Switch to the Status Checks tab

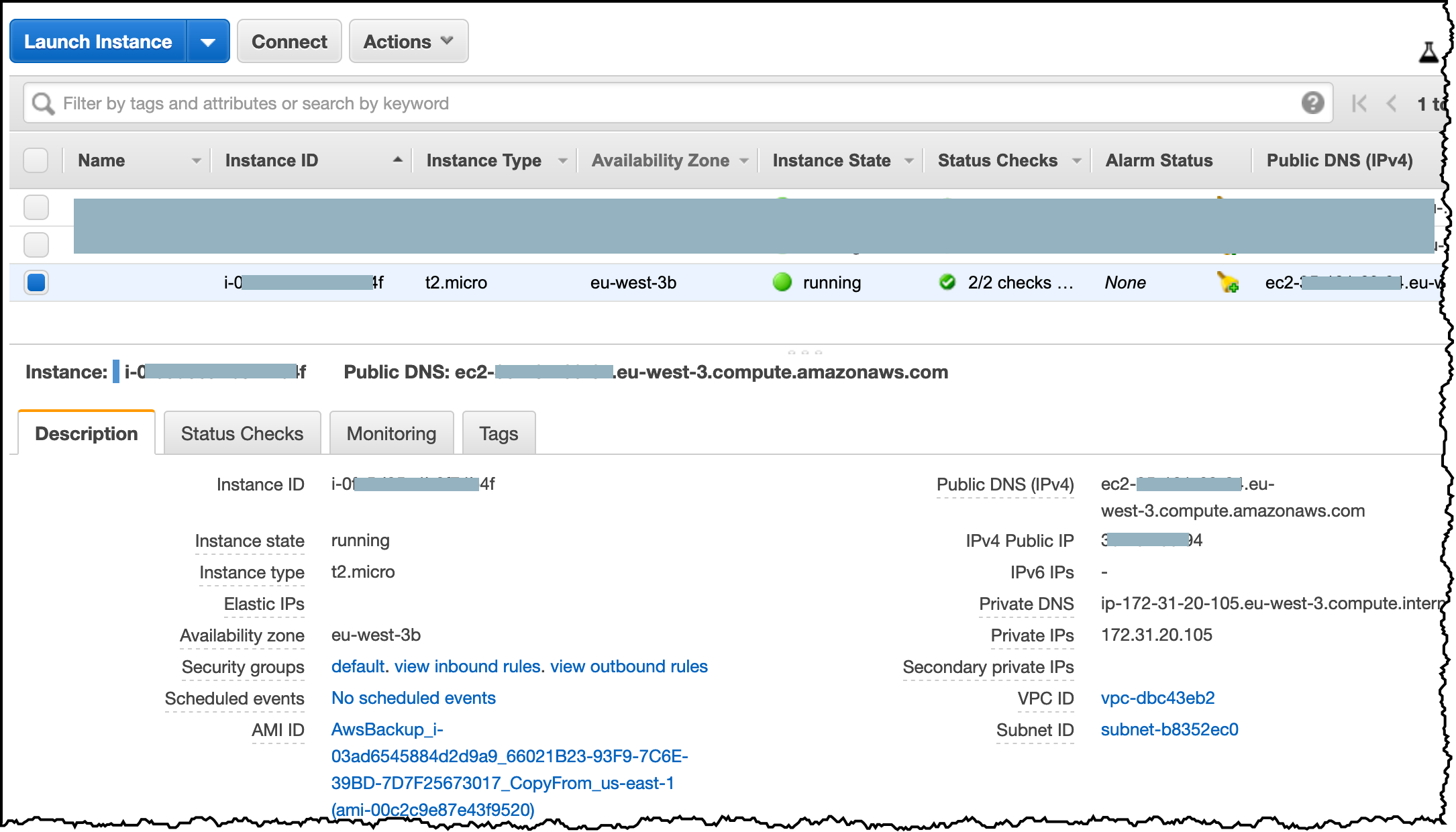point(242,433)
